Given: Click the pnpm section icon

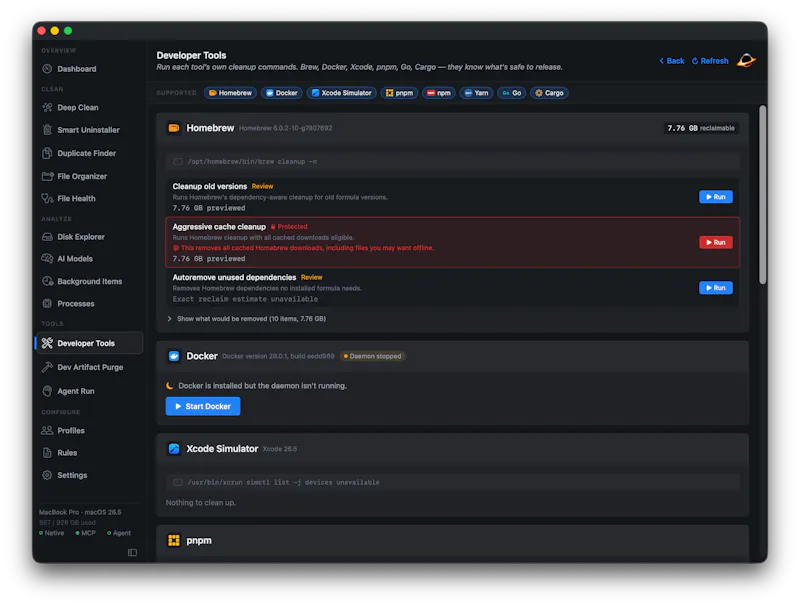Looking at the screenshot, I should [x=174, y=540].
